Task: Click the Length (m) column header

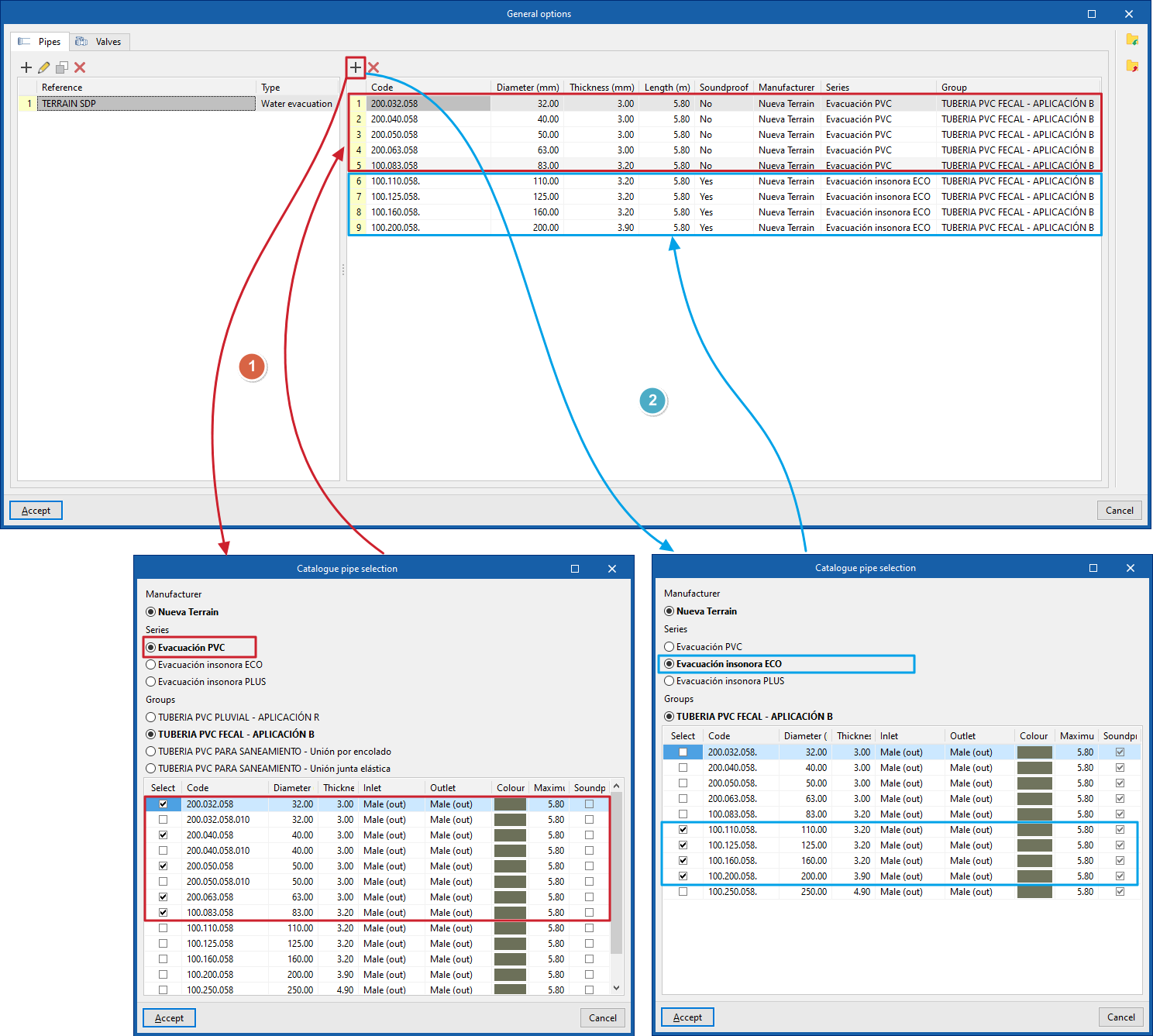Action: (x=667, y=88)
